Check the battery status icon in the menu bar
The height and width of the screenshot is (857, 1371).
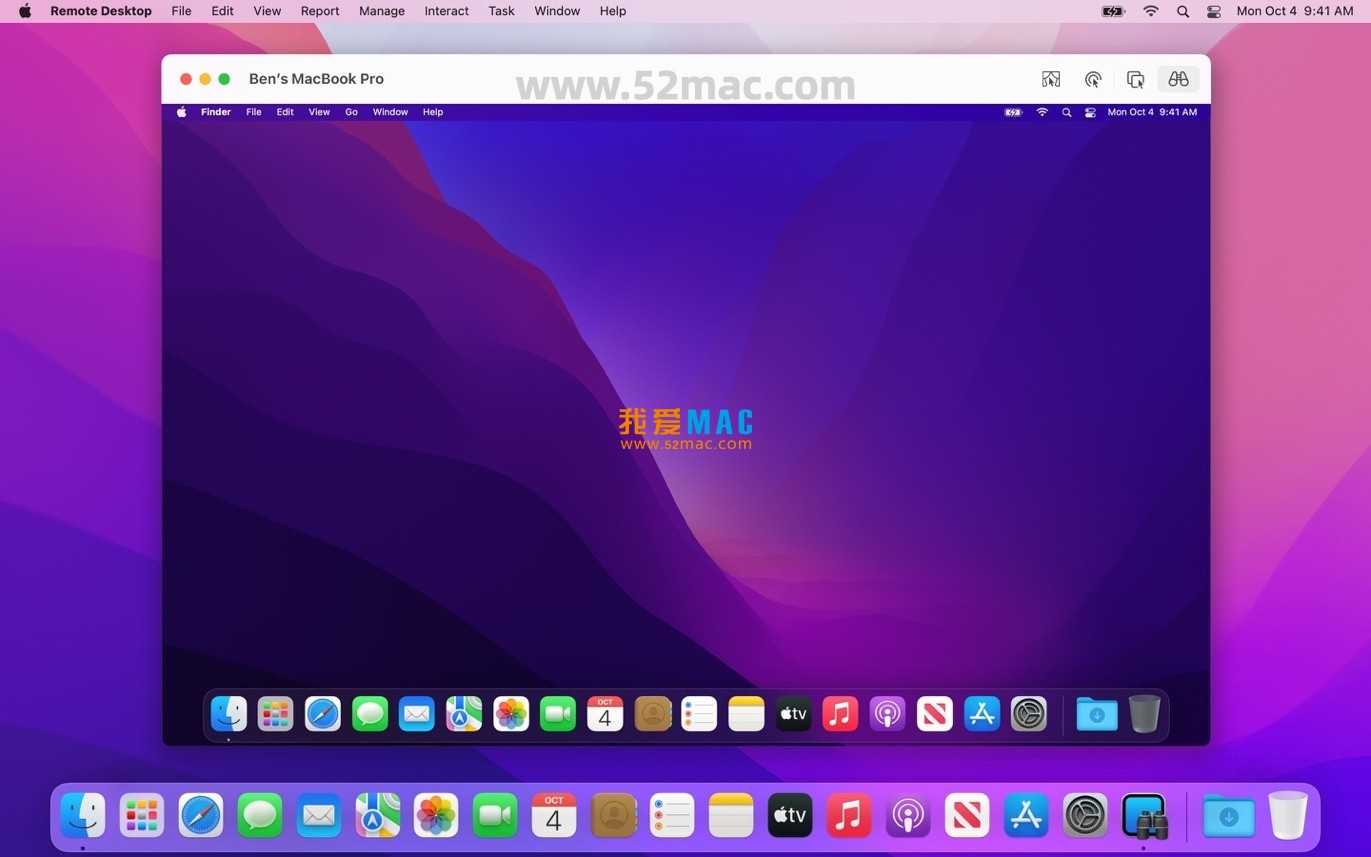point(1112,11)
